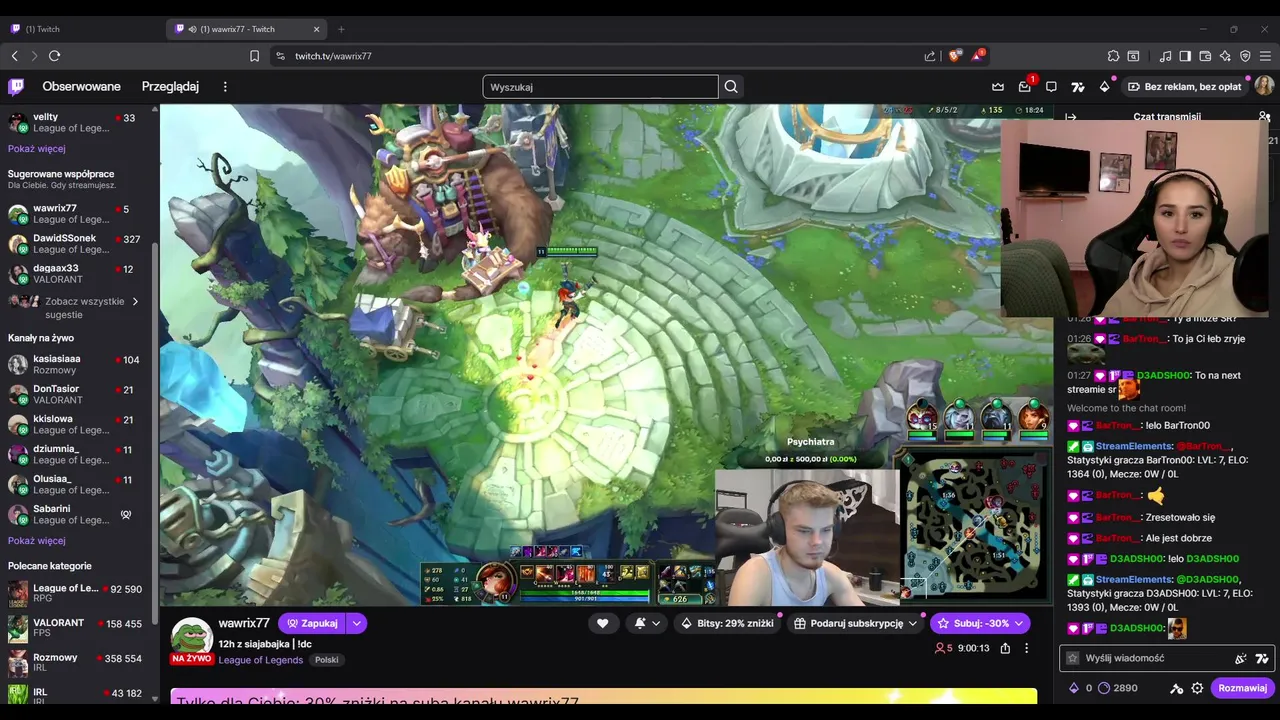The width and height of the screenshot is (1280, 720).
Task: Open a new browser tab
Action: [341, 29]
